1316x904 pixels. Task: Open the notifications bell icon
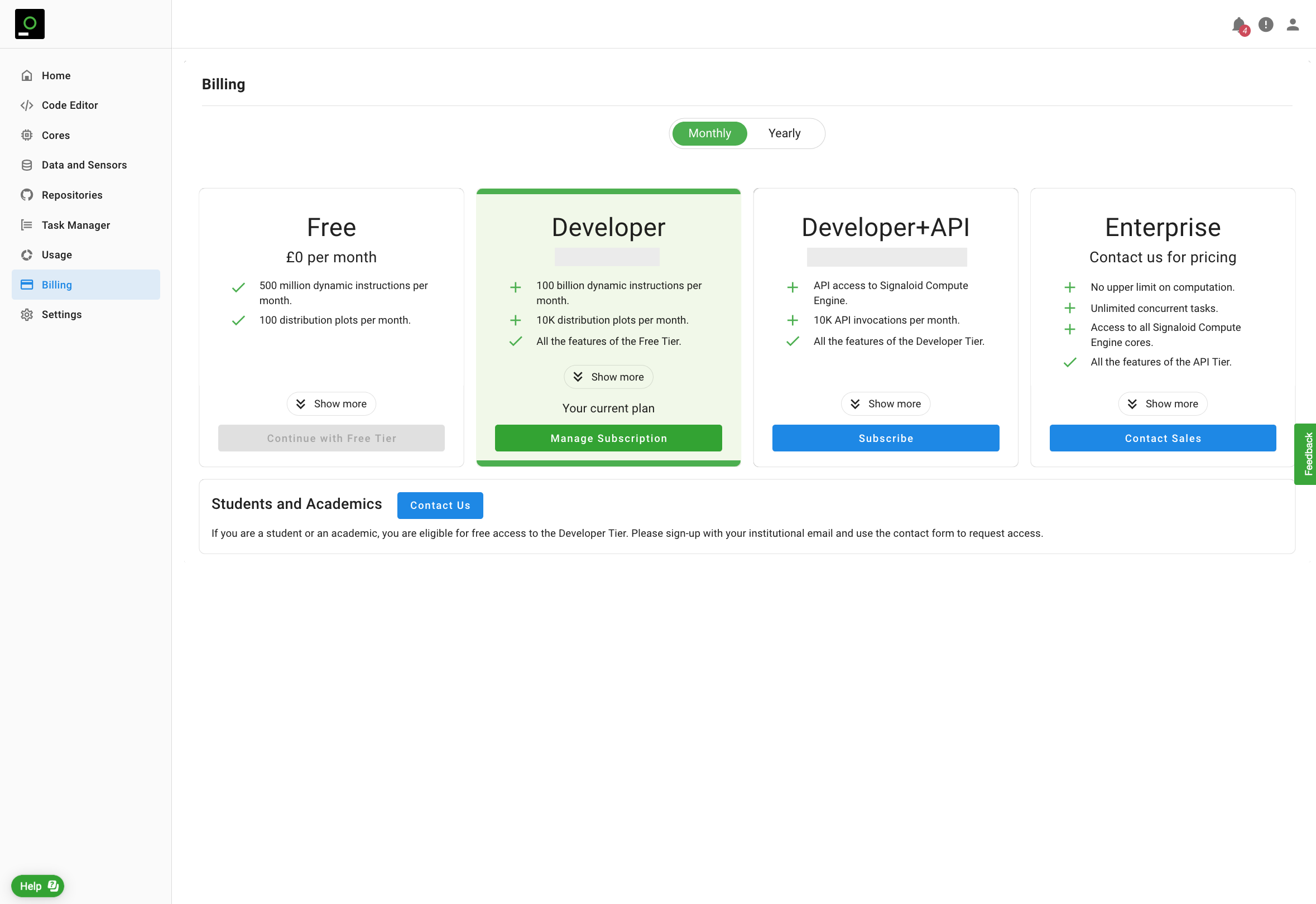pos(1238,25)
